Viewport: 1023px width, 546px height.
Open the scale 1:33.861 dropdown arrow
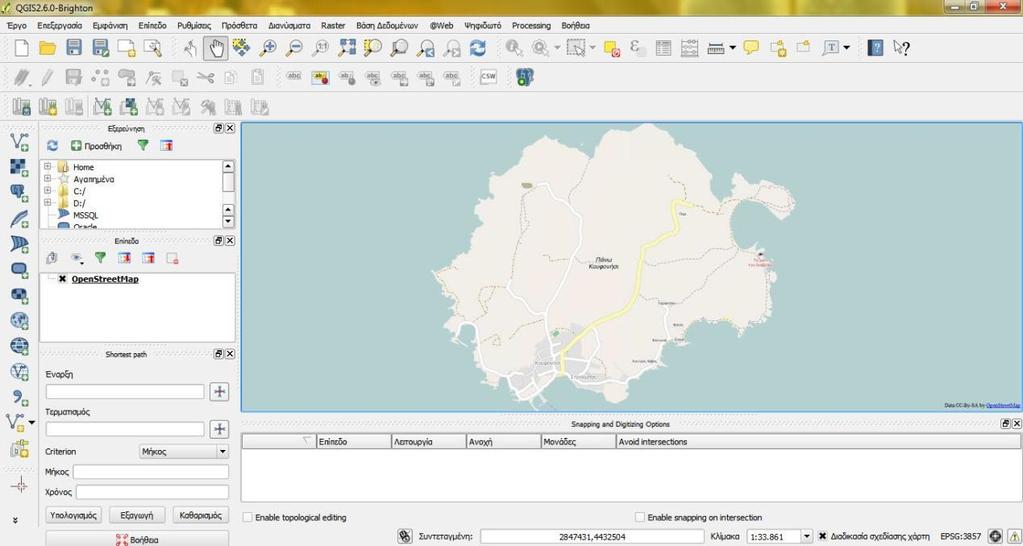[x=807, y=536]
